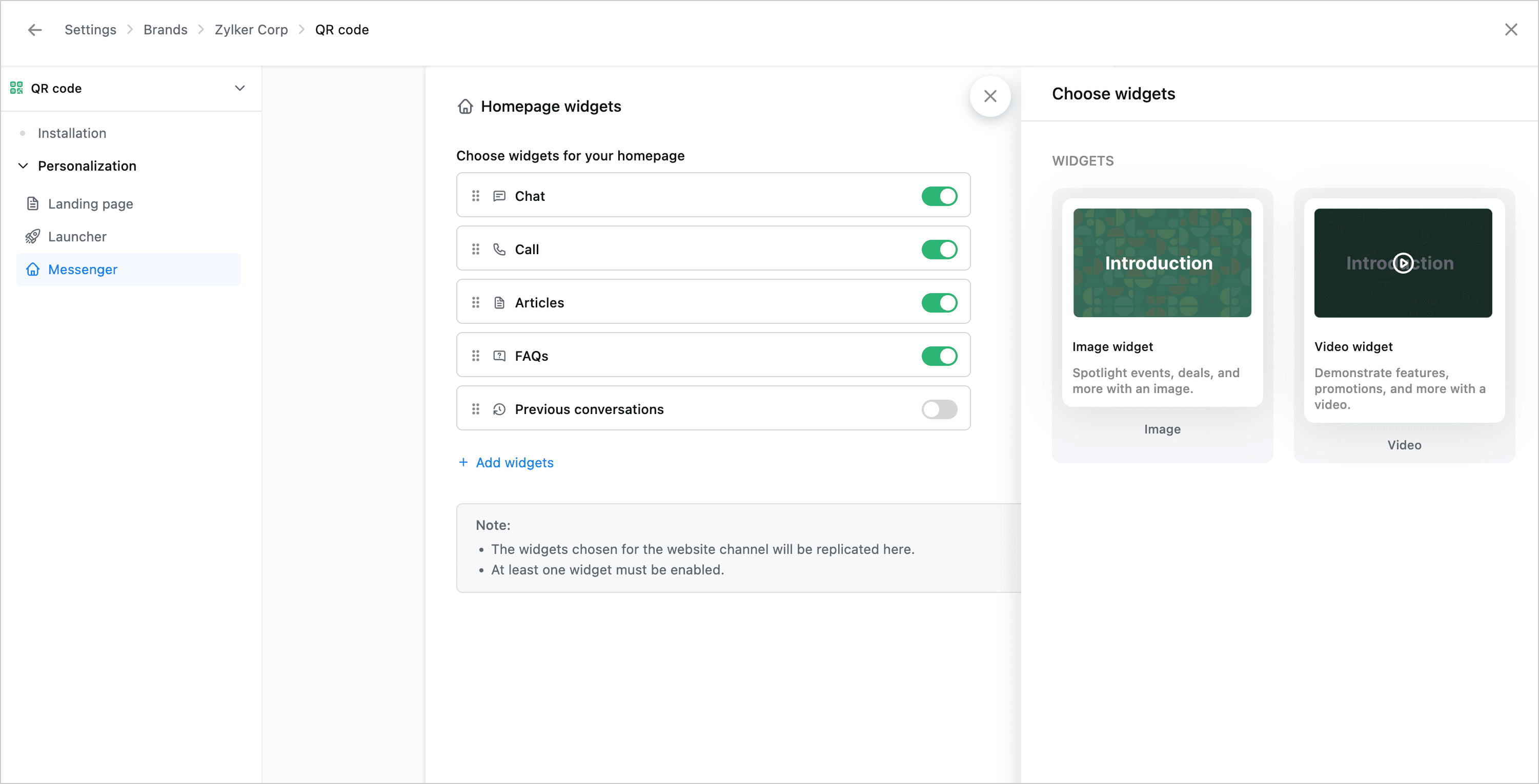
Task: Click the QR code grid icon
Action: click(16, 88)
